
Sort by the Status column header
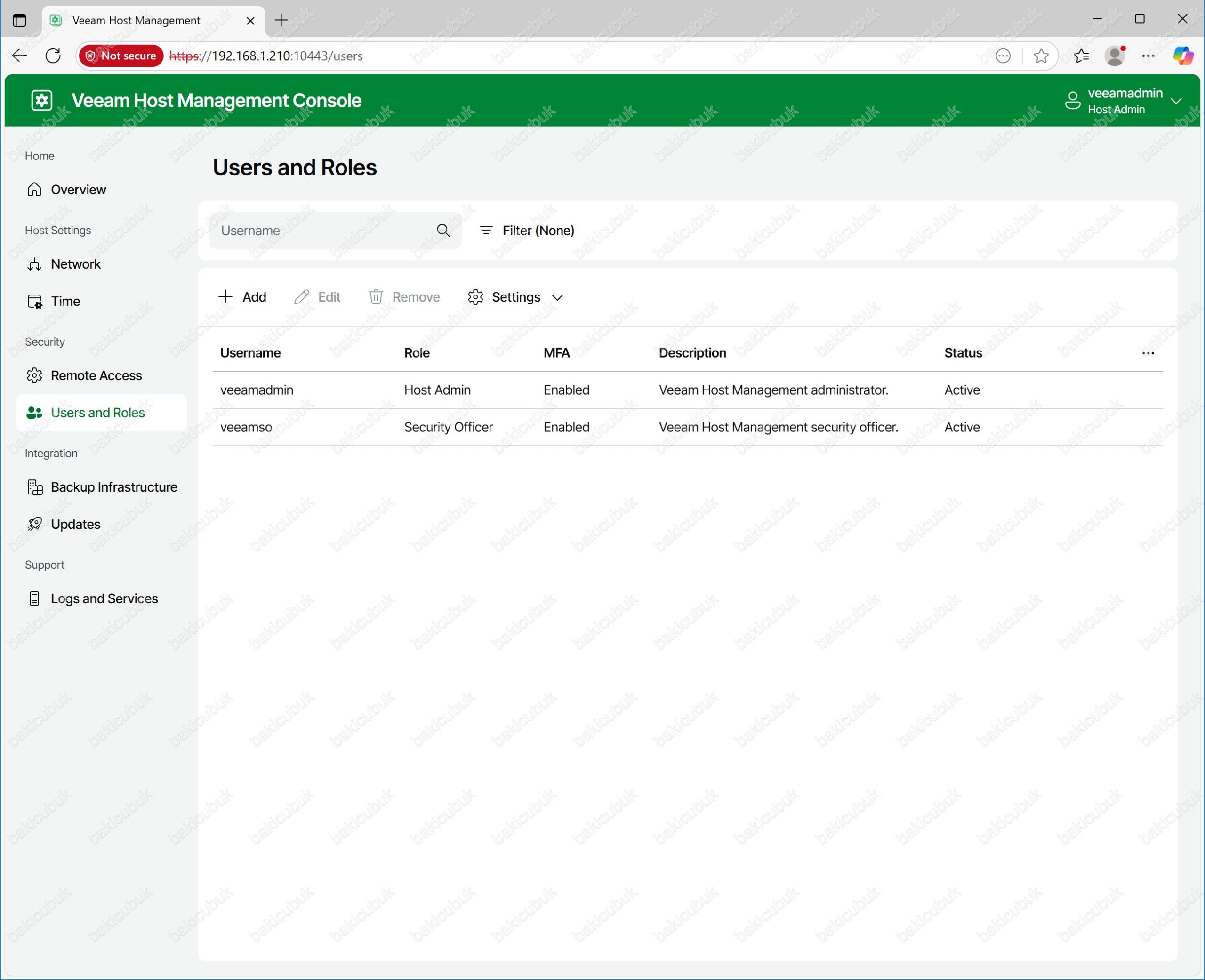(964, 353)
